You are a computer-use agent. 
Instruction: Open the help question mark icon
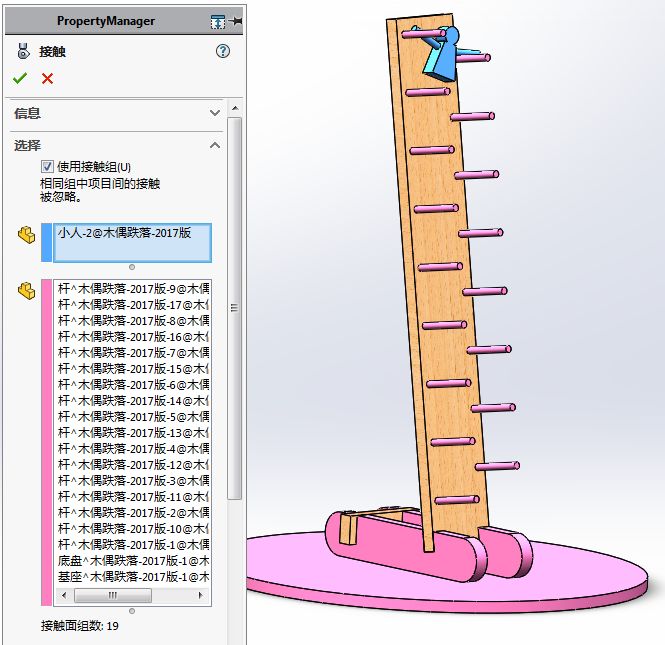click(x=223, y=51)
